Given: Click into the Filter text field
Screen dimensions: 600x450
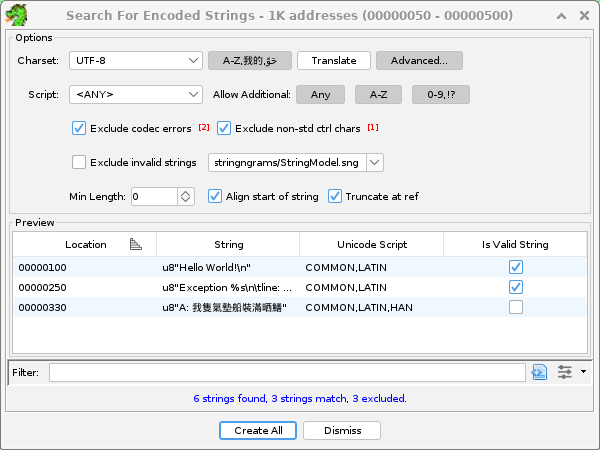Looking at the screenshot, I should coord(287,372).
